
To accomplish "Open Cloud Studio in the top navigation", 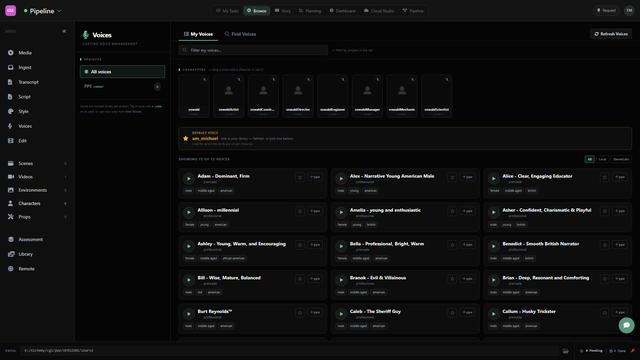I will (x=379, y=11).
